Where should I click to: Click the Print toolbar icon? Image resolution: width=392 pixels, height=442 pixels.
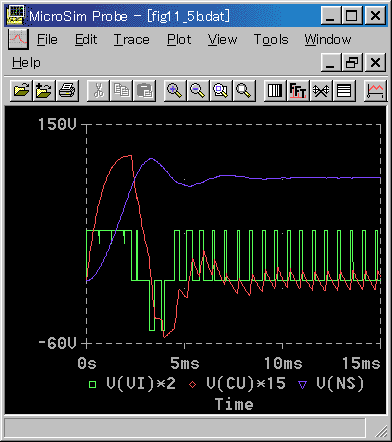67,91
